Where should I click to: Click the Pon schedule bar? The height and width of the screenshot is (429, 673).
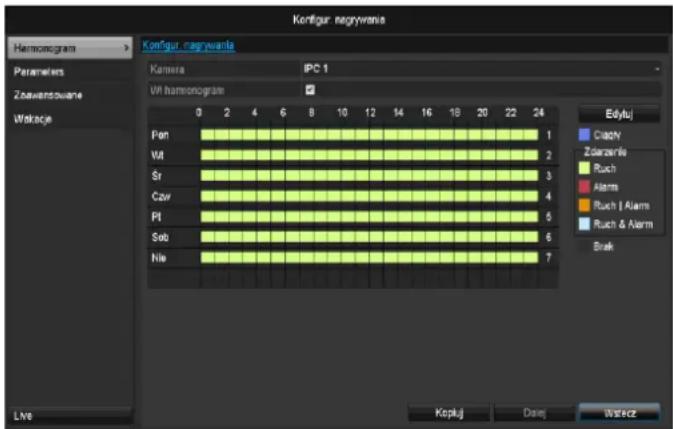pyautogui.click(x=369, y=135)
